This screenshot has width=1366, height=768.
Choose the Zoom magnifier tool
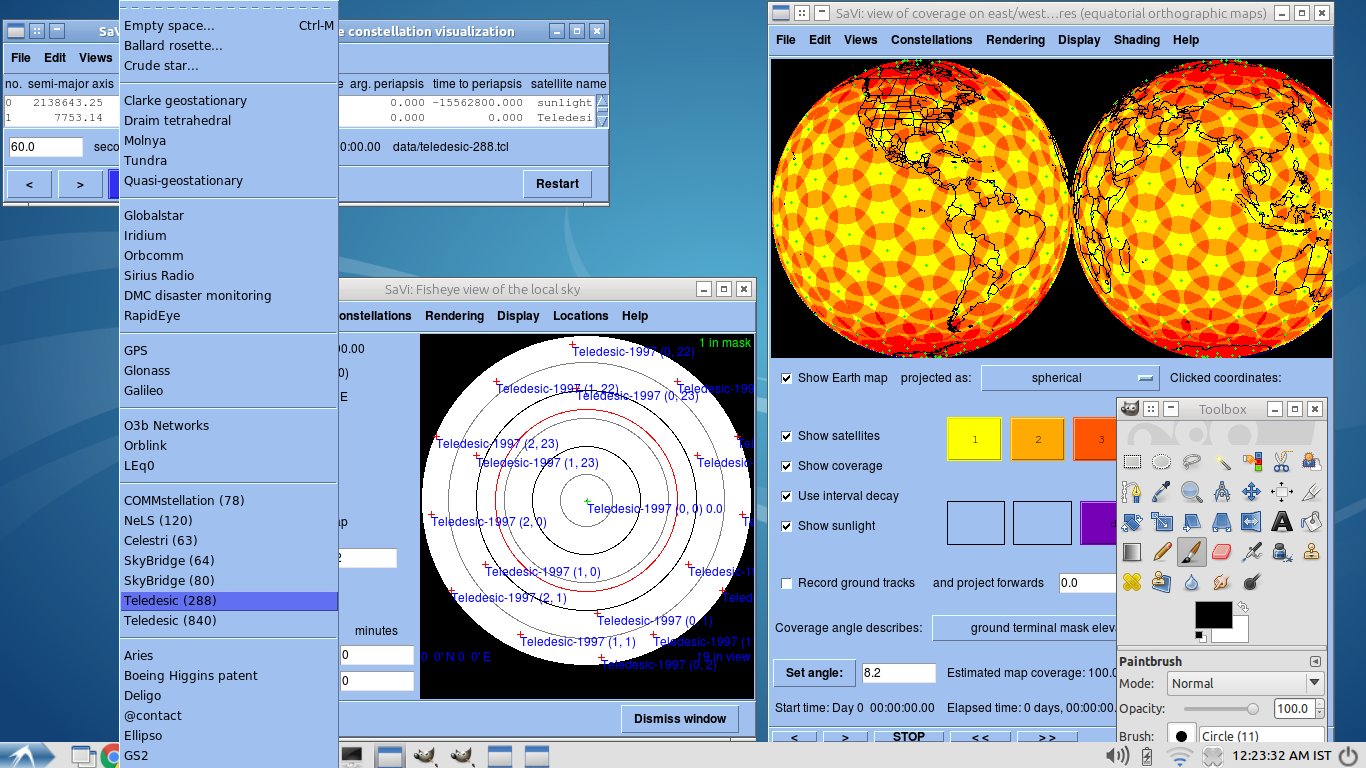tap(1191, 492)
